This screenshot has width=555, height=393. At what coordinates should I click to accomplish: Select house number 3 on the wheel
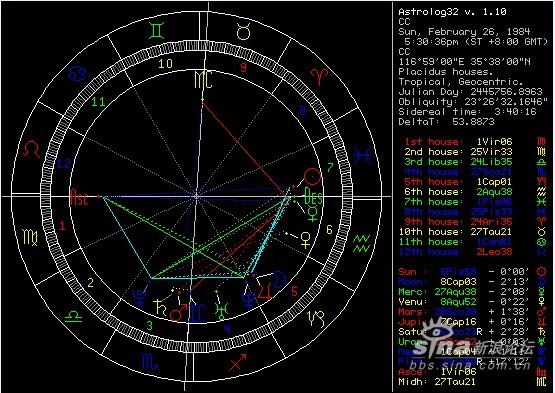click(150, 325)
